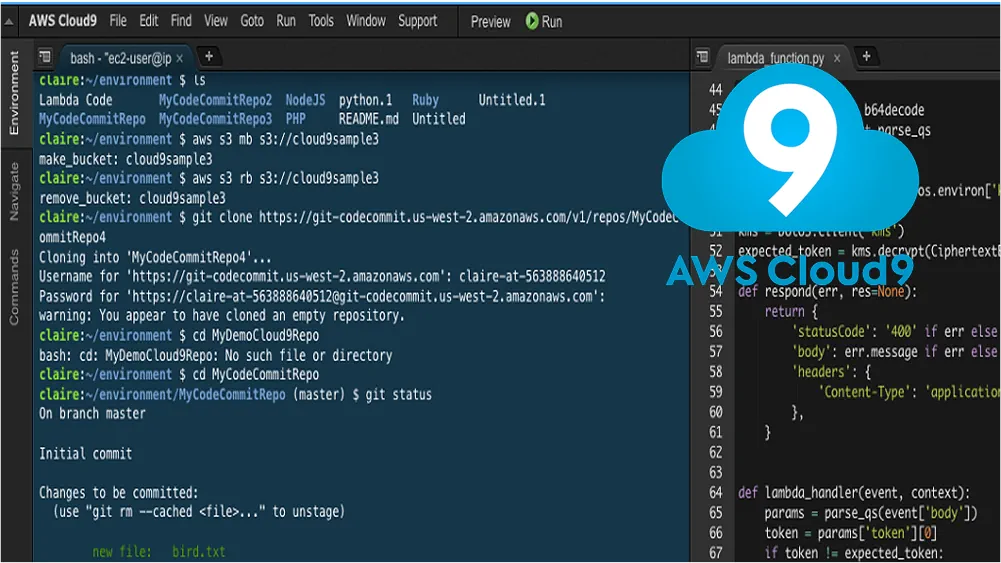Toggle the Commands side panel

click(x=14, y=286)
